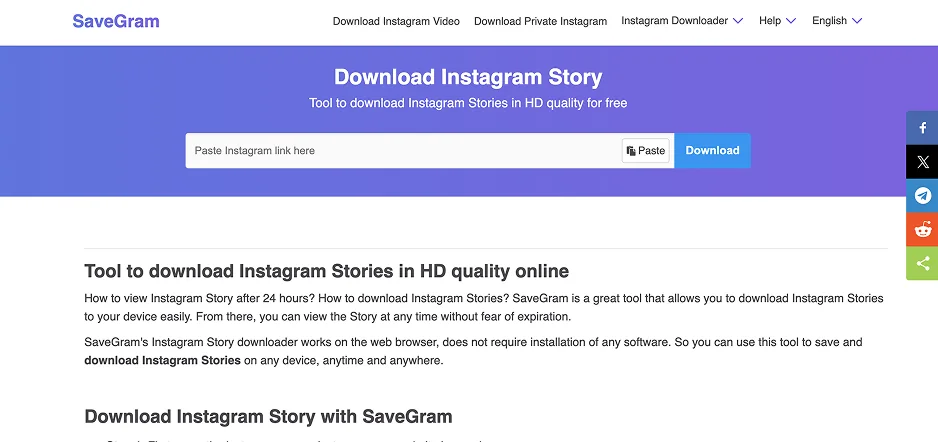
Task: Click the blue Download button
Action: pyautogui.click(x=712, y=151)
